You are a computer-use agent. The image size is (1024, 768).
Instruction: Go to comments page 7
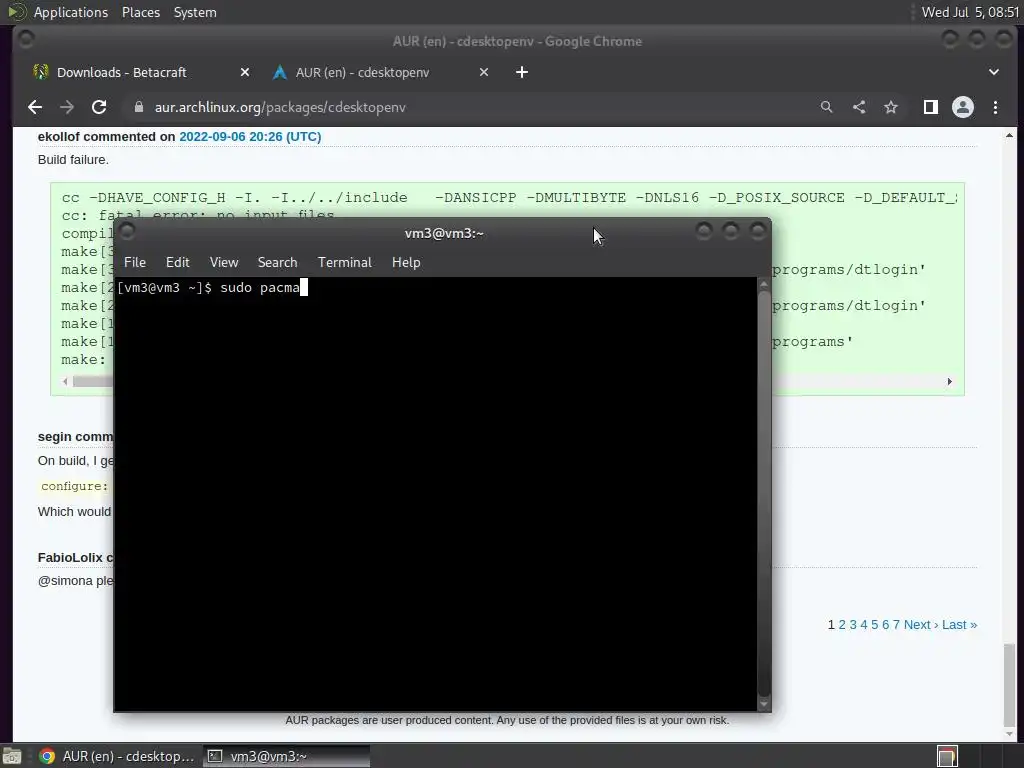coord(896,624)
